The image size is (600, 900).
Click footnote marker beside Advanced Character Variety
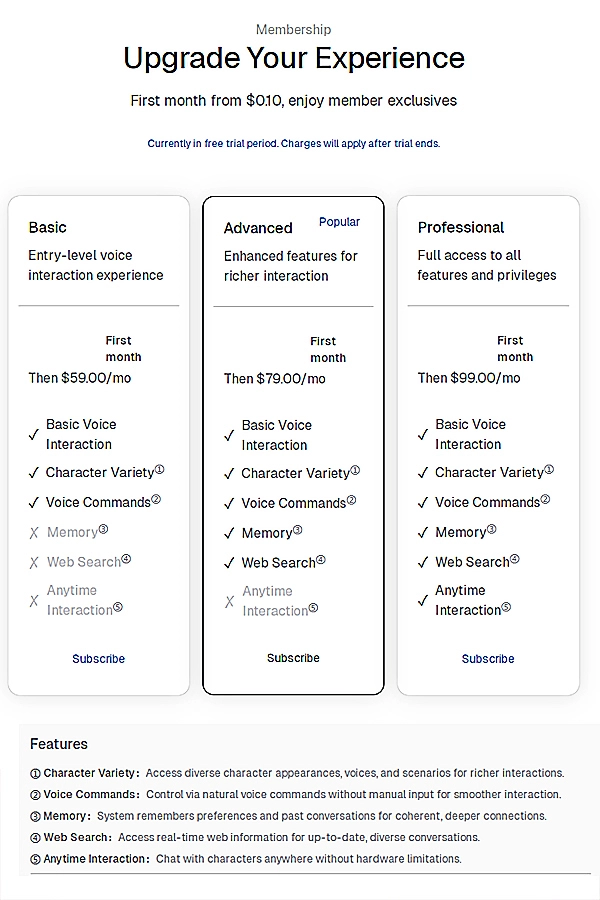[355, 470]
